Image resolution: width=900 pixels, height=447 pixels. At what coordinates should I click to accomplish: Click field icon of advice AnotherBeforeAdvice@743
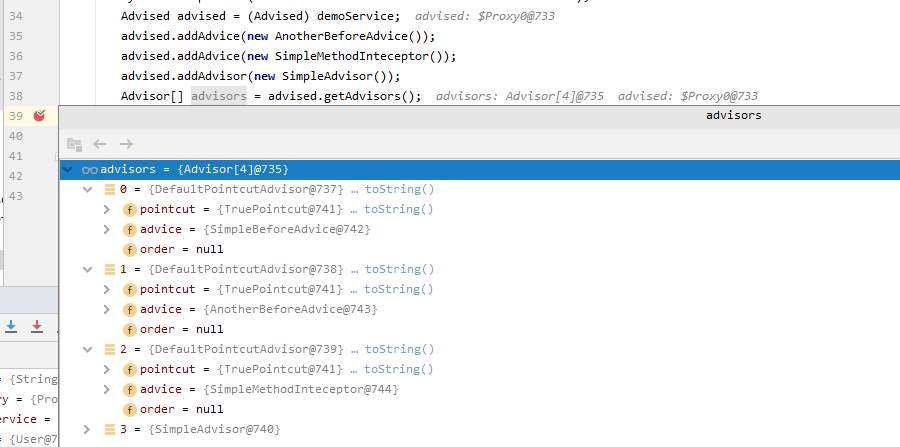pyautogui.click(x=130, y=309)
